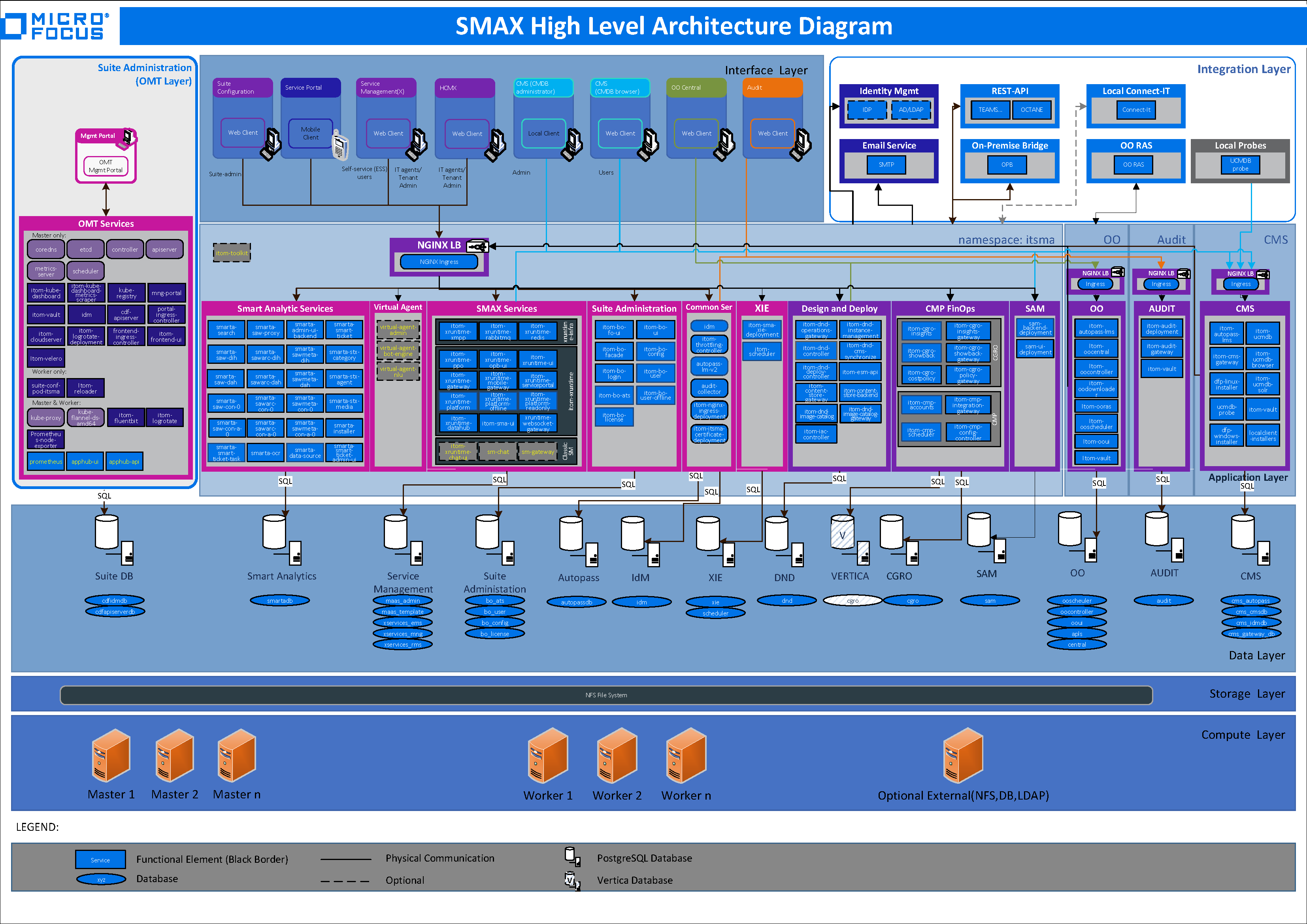
Task: Select the Local Client icon under CMS administrator
Action: pos(544,133)
